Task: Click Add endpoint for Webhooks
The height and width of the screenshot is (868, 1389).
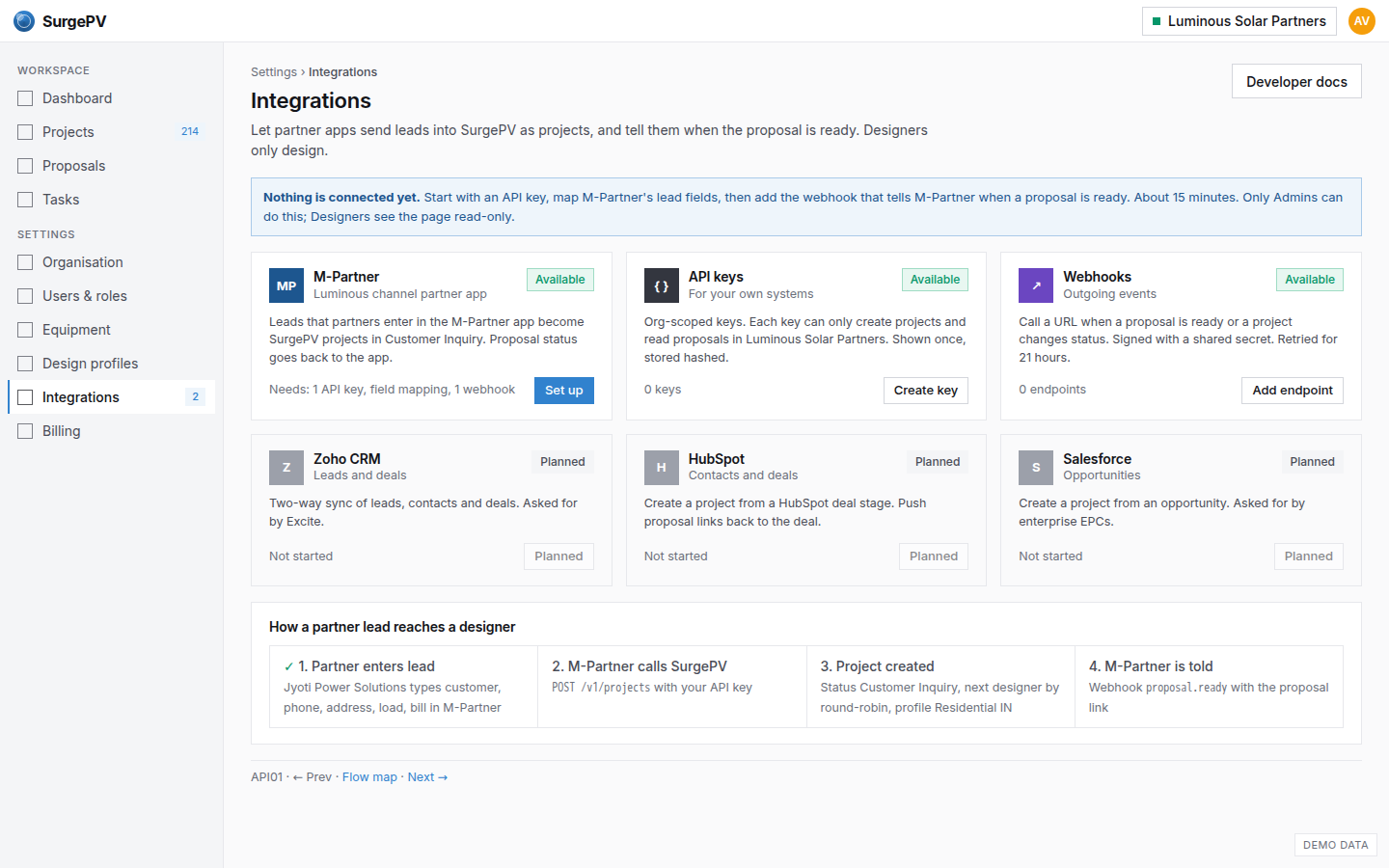Action: coord(1292,391)
